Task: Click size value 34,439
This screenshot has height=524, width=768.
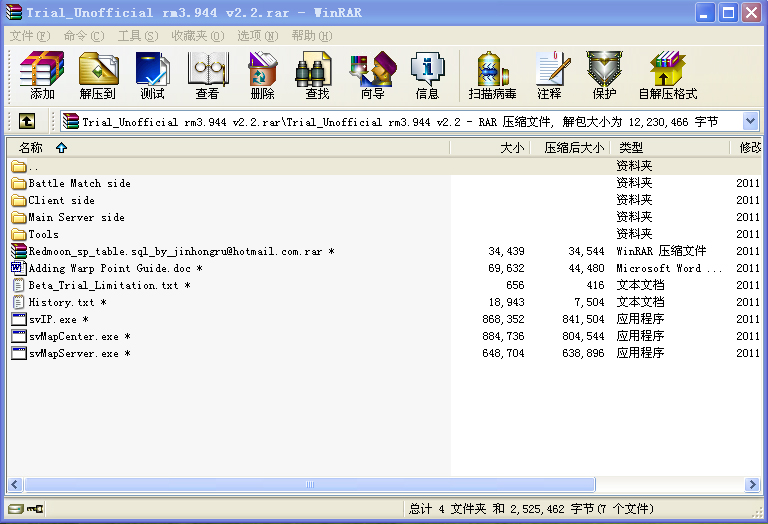Action: pyautogui.click(x=506, y=251)
